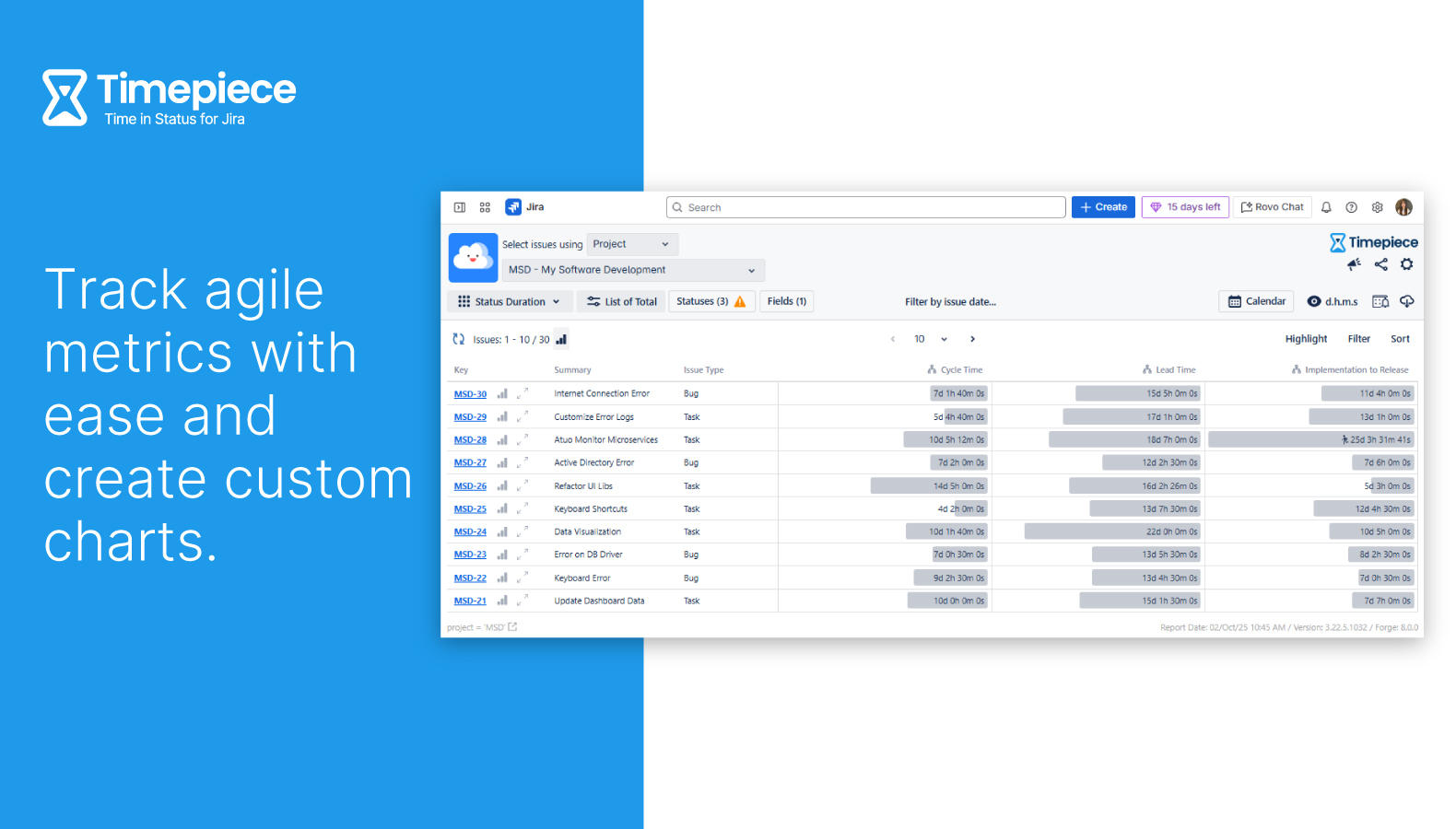This screenshot has height=829, width=1456.
Task: Click Filter by issue date...
Action: pyautogui.click(x=950, y=302)
